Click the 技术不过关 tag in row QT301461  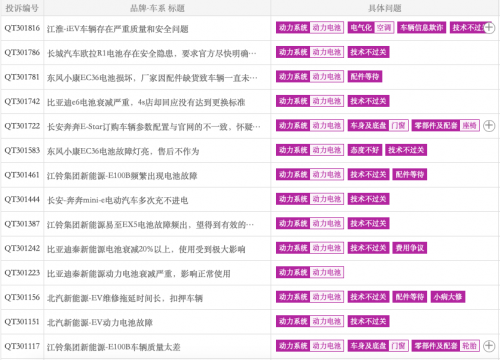click(x=368, y=175)
